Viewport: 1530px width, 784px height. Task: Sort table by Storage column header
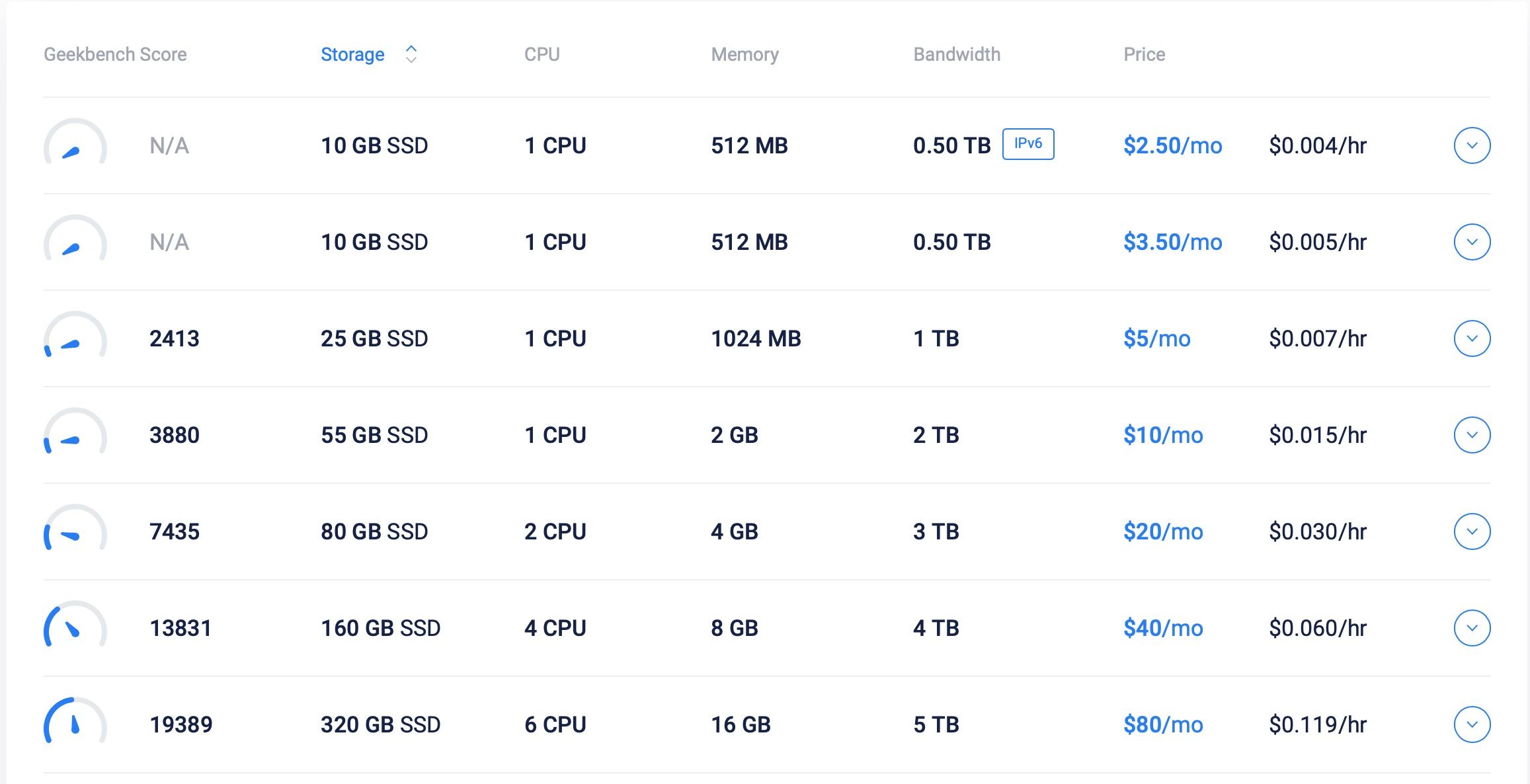click(352, 54)
